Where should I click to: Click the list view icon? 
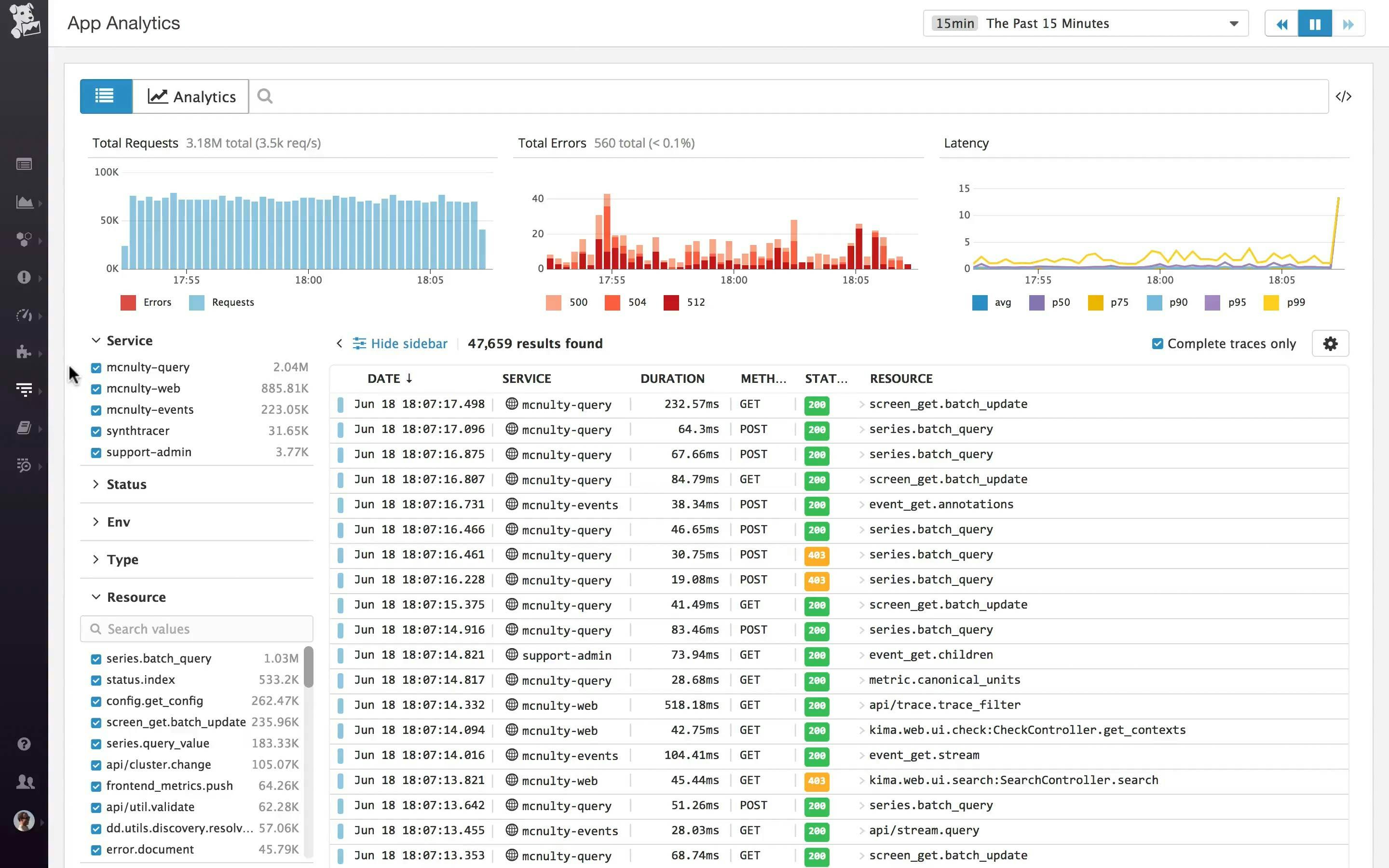106,96
